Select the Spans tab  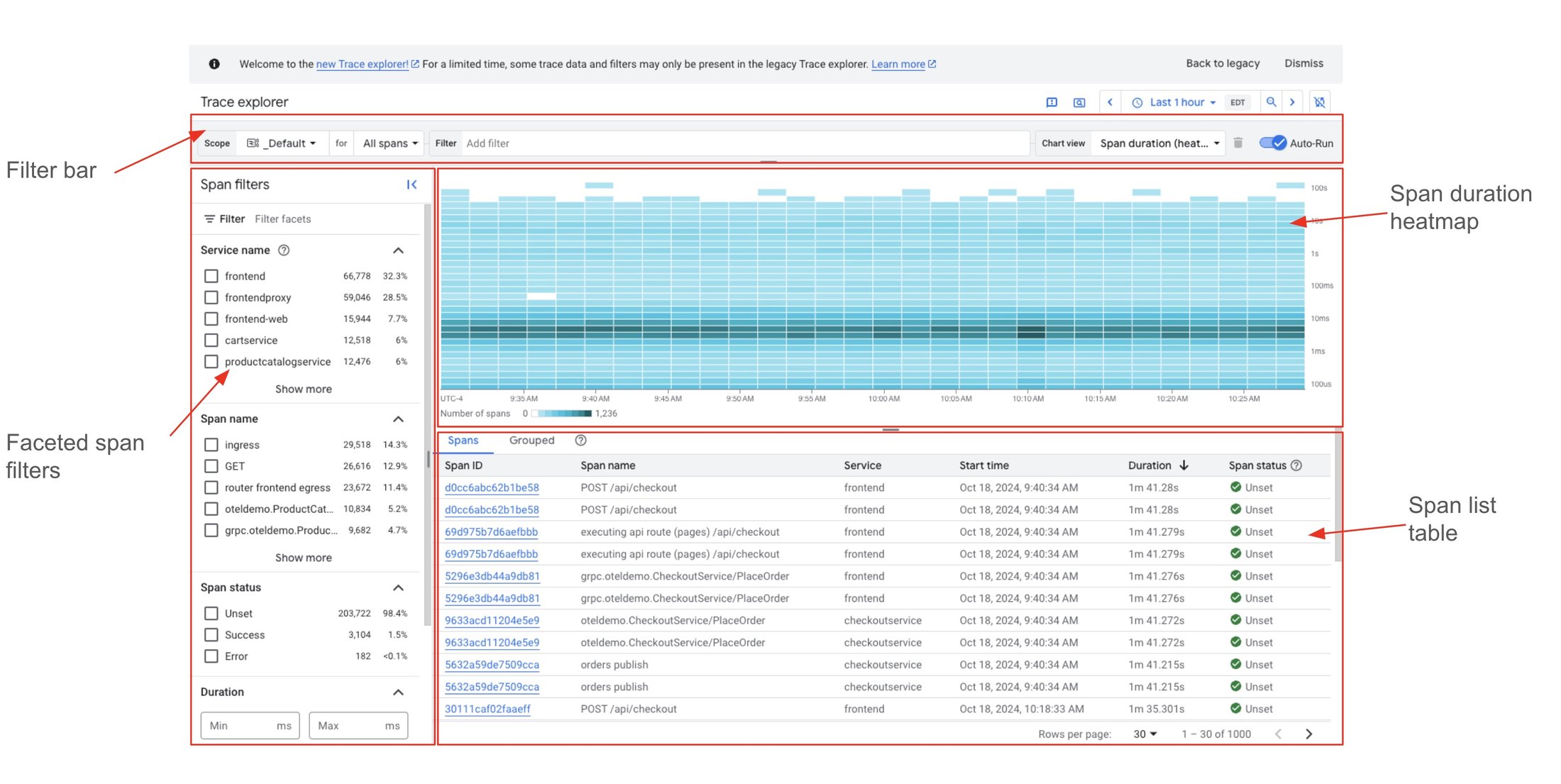click(463, 441)
